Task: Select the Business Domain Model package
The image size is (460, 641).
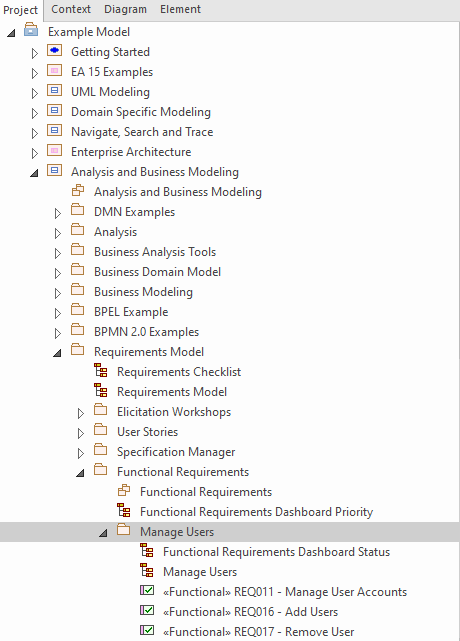Action: pyautogui.click(x=157, y=272)
